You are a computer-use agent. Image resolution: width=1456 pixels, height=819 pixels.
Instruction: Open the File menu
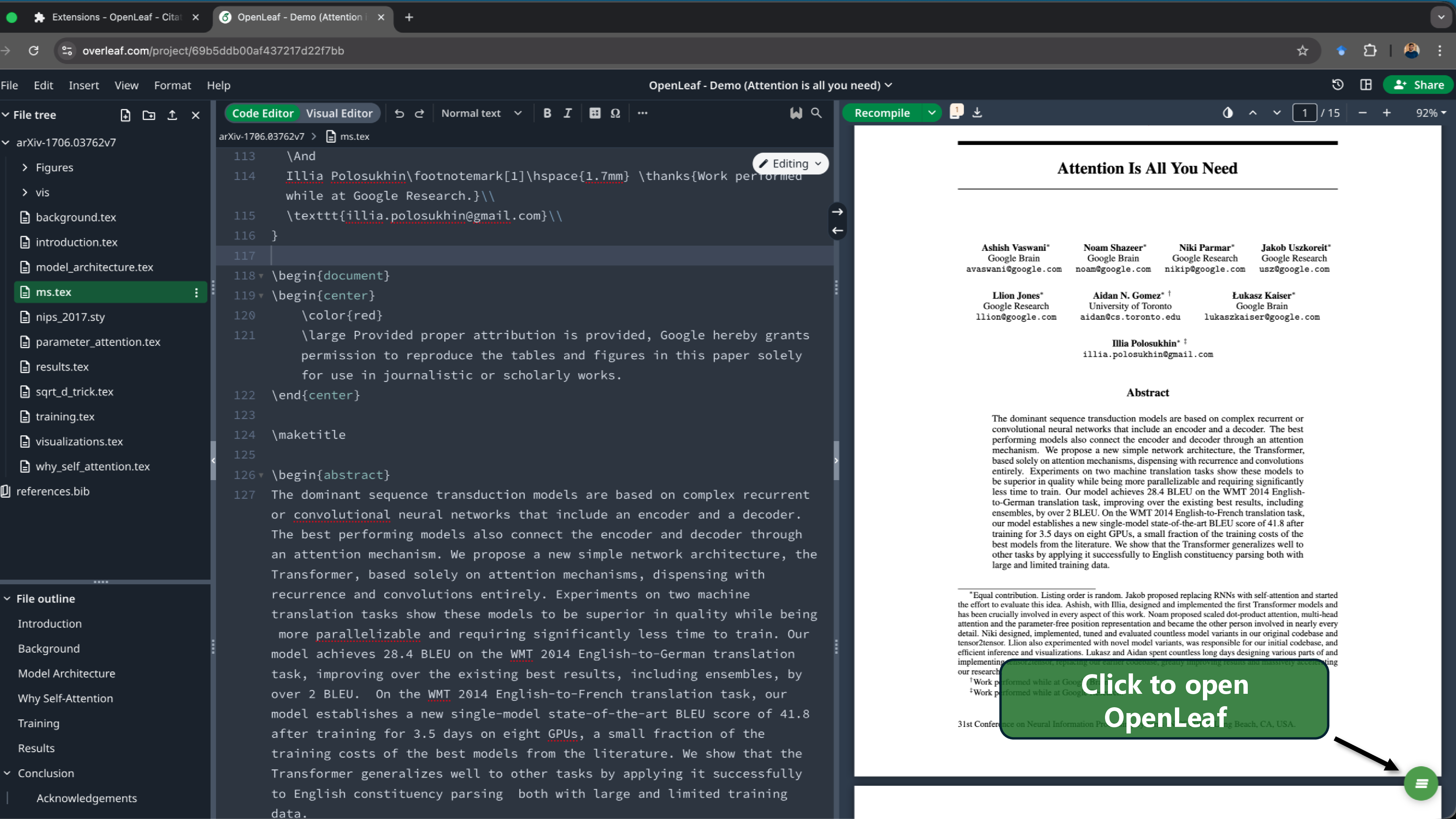click(9, 85)
